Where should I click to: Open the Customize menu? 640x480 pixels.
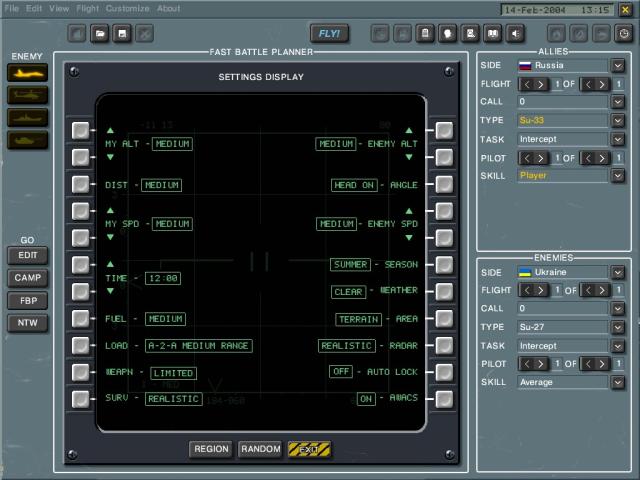[x=128, y=8]
